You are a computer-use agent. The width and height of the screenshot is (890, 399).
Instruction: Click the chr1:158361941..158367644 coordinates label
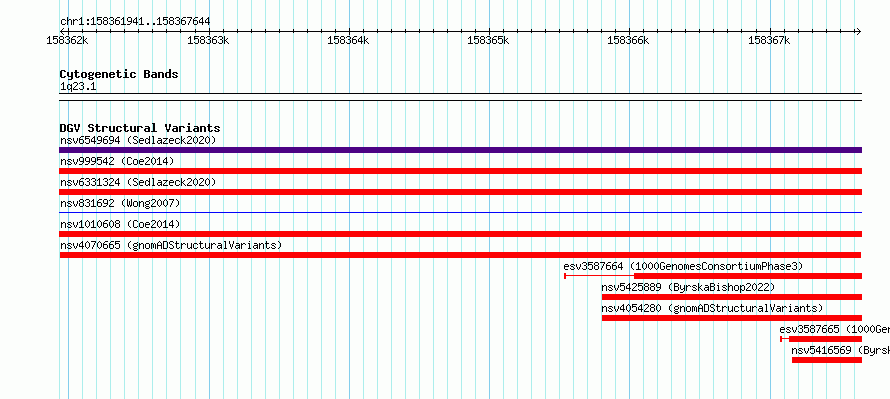[135, 22]
